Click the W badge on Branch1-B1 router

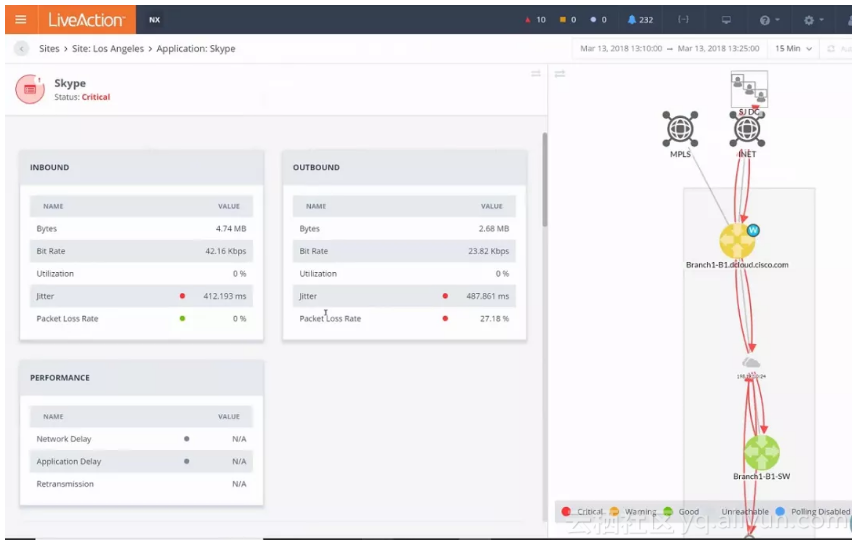pyautogui.click(x=753, y=230)
